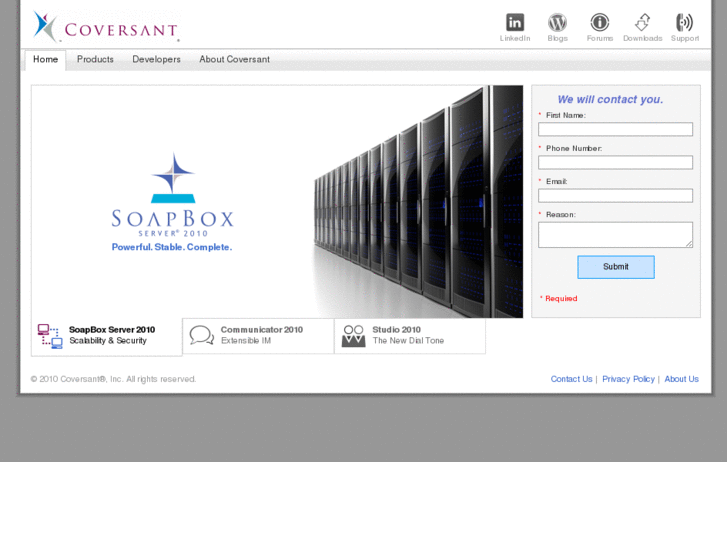Focus the Email input field
Viewport: 727px width, 545px height.
(x=615, y=195)
